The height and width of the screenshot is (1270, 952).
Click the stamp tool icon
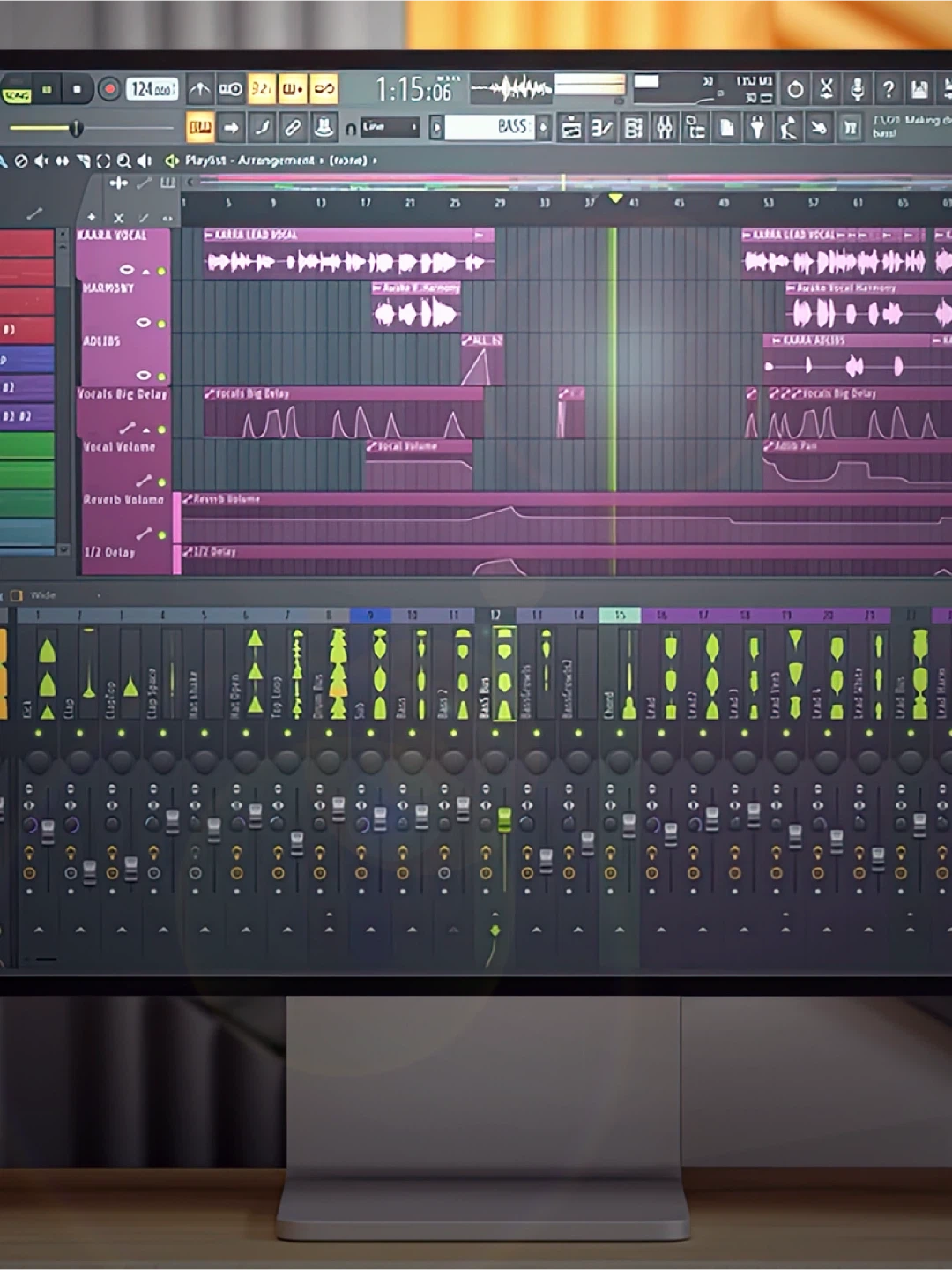pyautogui.click(x=324, y=128)
